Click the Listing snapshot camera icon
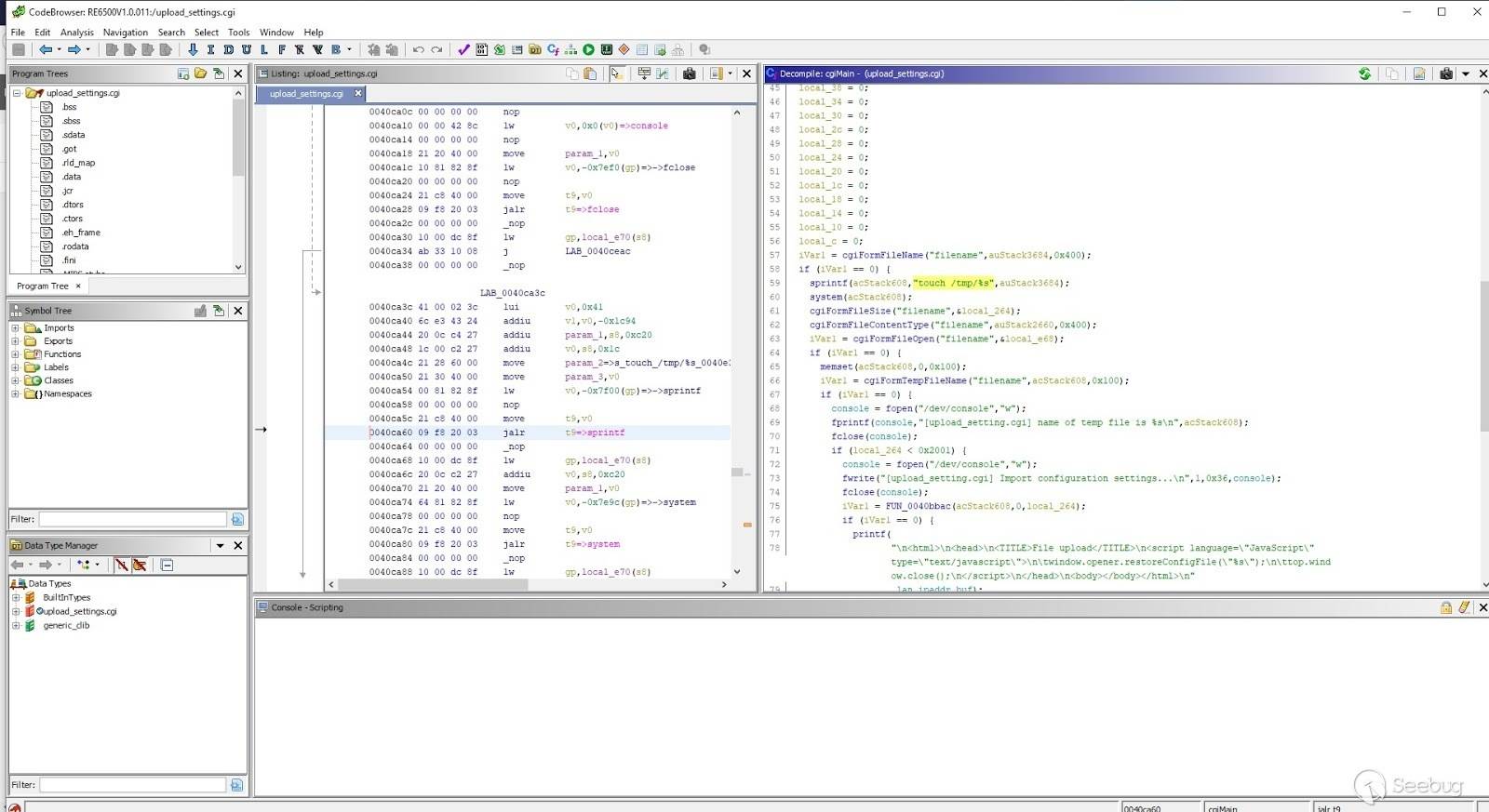This screenshot has width=1489, height=812. [x=689, y=73]
